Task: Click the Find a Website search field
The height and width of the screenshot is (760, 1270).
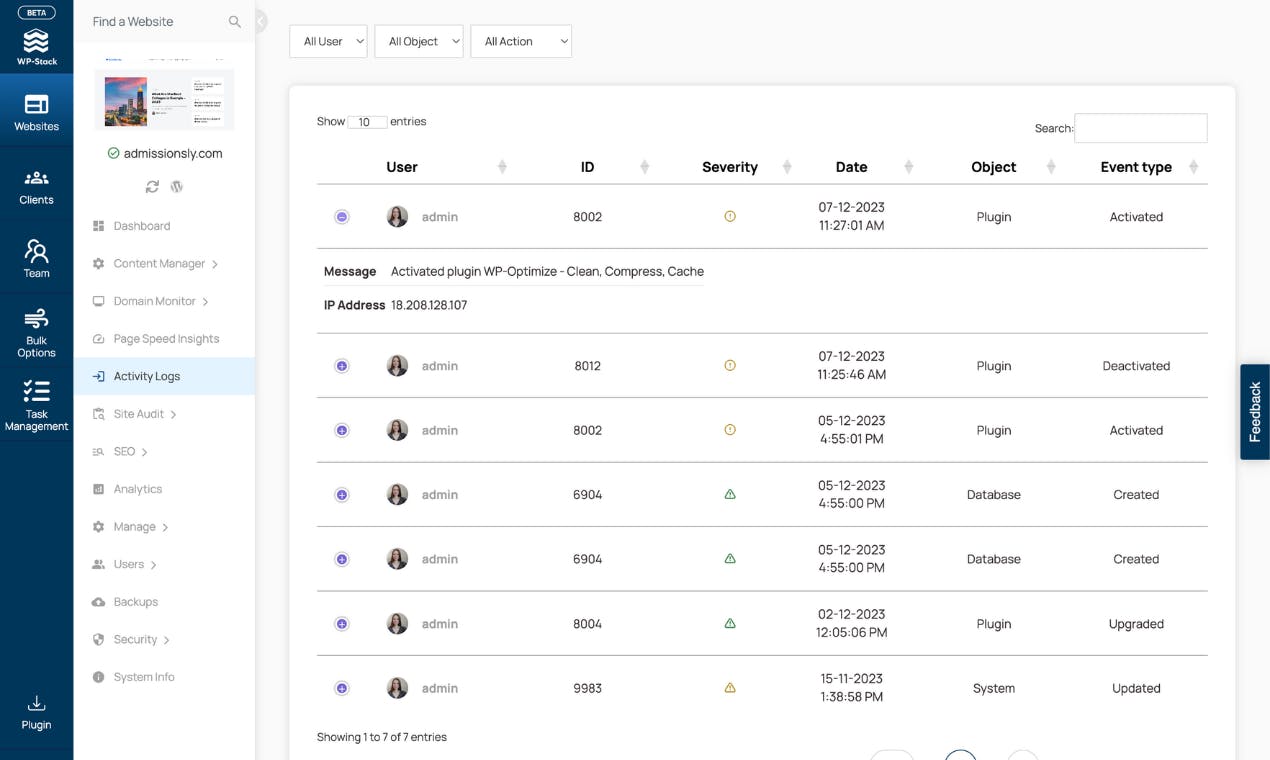Action: click(158, 21)
